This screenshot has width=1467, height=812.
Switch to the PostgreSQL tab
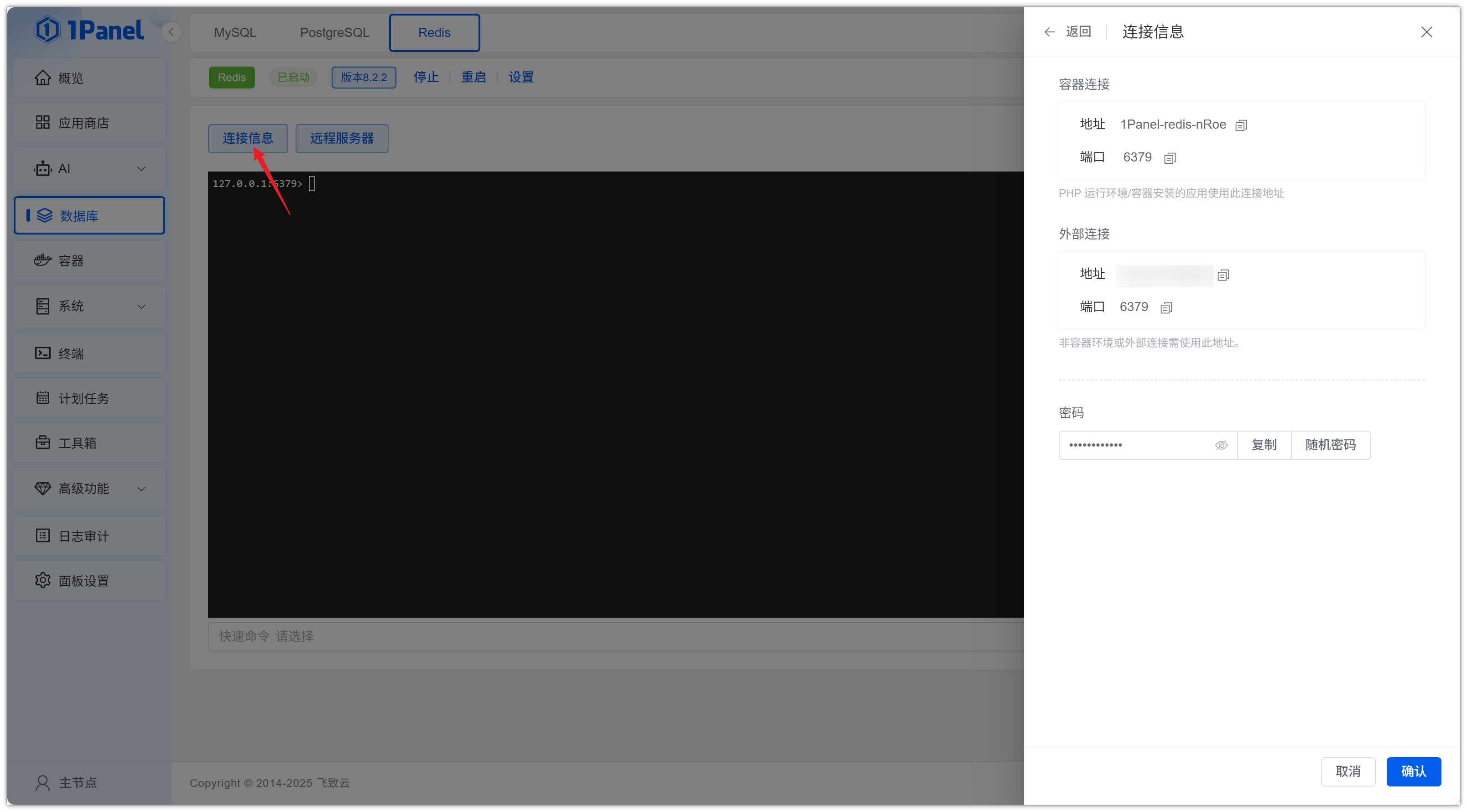coord(334,32)
